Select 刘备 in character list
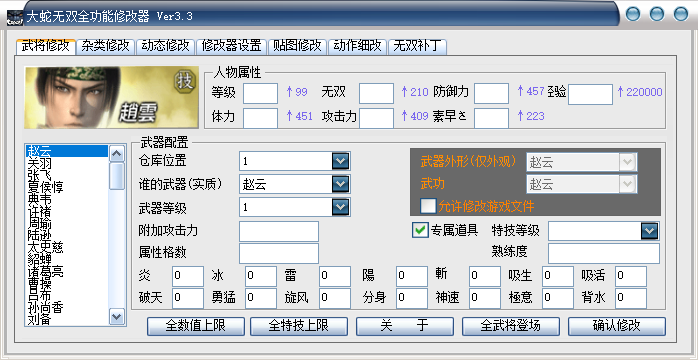Image resolution: width=698 pixels, height=360 pixels. click(x=67, y=320)
